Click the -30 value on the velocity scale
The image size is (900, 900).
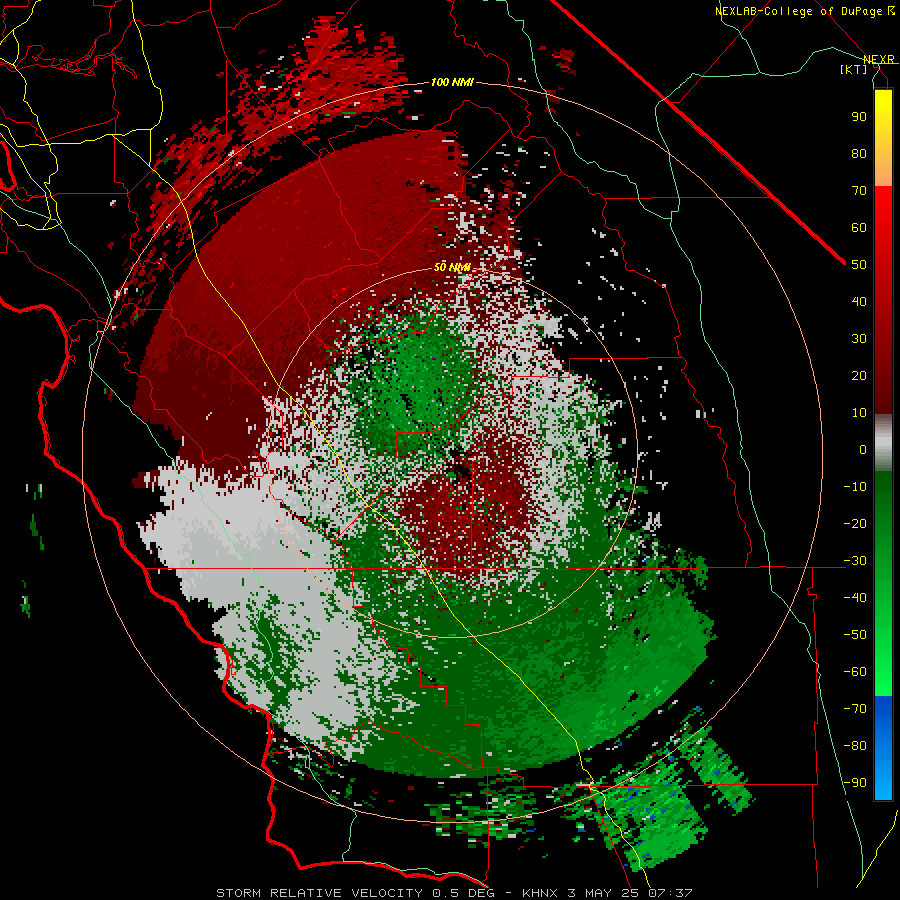tap(855, 560)
